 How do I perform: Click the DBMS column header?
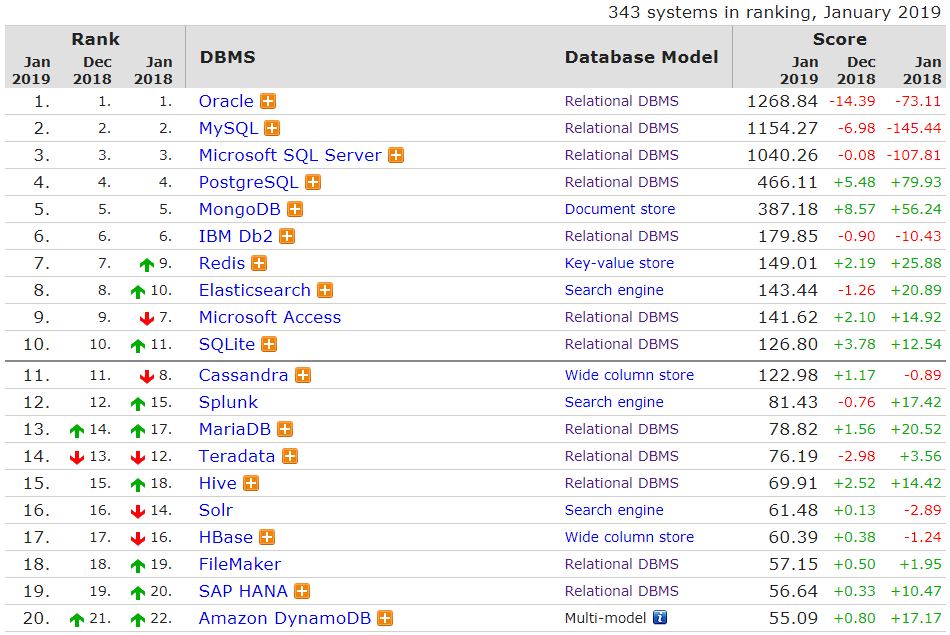tap(227, 58)
